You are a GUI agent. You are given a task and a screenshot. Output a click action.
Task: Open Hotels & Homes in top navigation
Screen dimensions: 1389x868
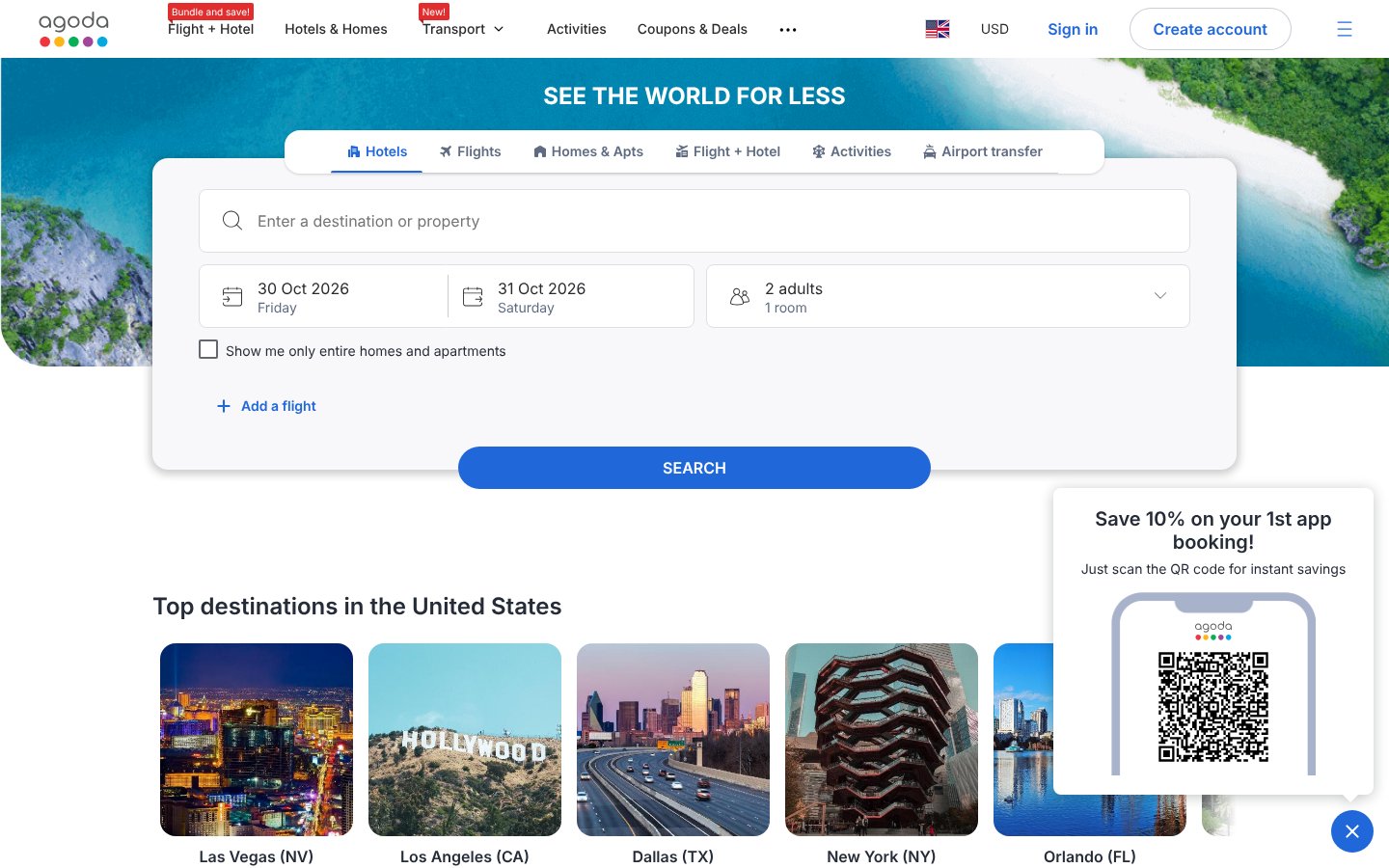point(336,29)
